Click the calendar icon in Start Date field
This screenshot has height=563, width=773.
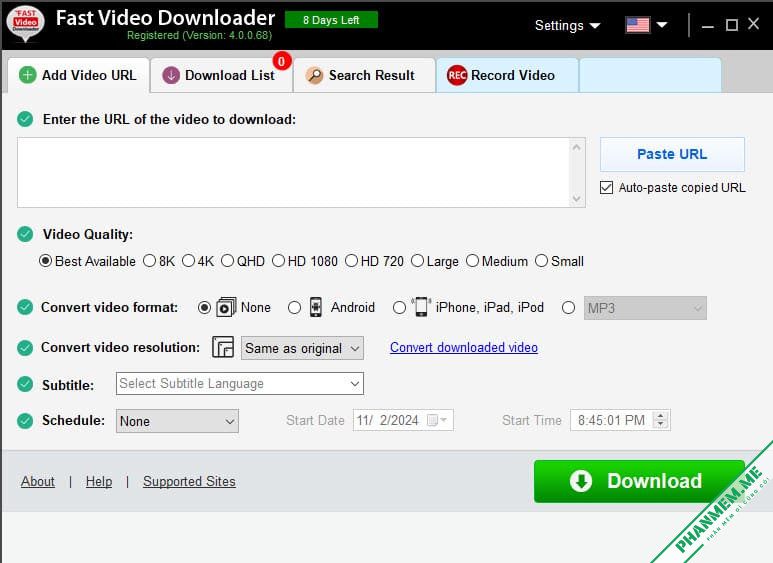point(432,420)
